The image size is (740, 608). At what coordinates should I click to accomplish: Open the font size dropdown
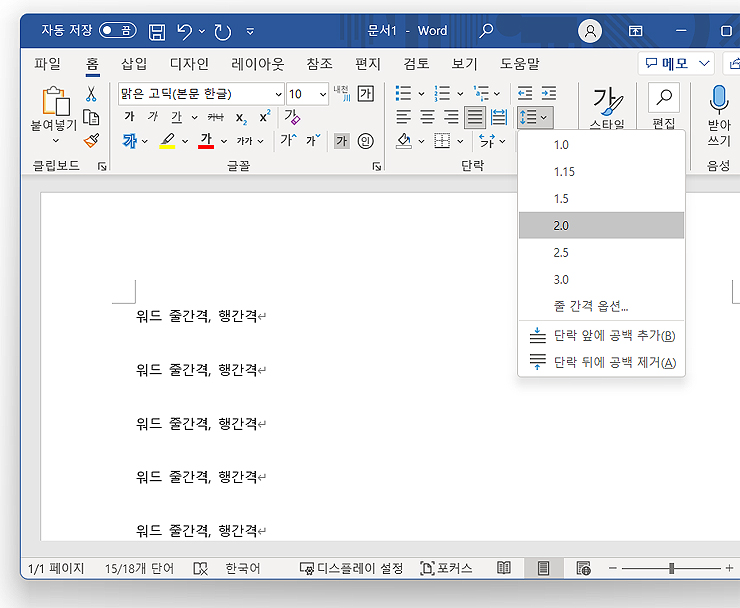323,94
